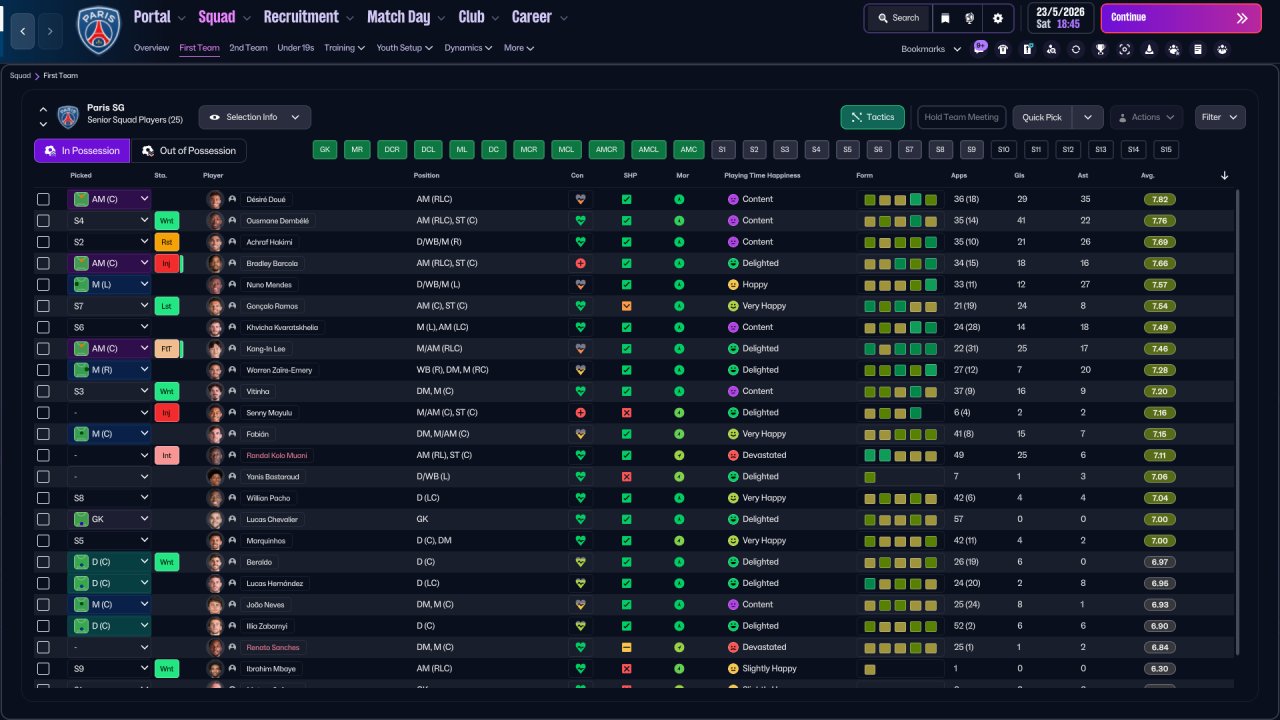
Task: Click the player search icon in the bookmarks bar
Action: point(1051,49)
